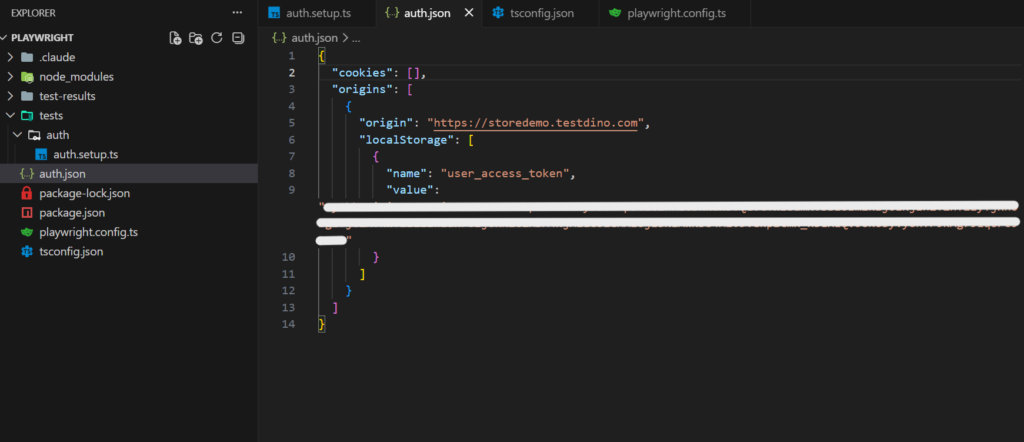Close the auth.json editor tab
The image size is (1024, 442).
point(468,13)
